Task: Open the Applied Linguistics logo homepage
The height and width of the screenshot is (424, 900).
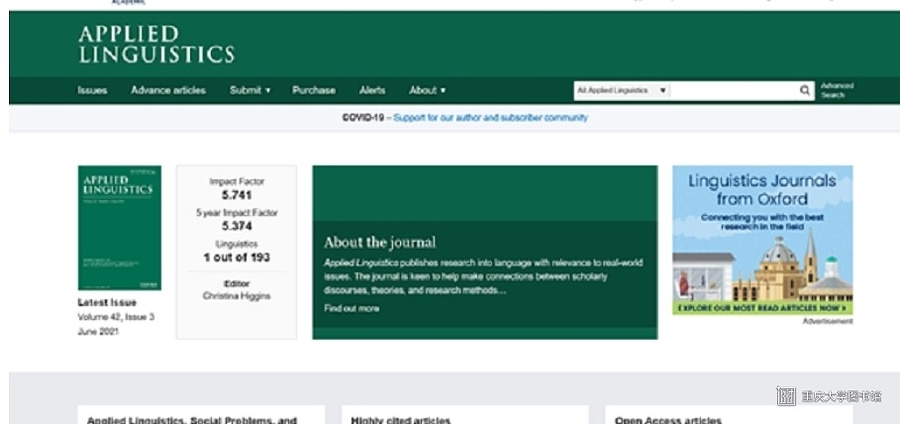Action: (x=156, y=44)
